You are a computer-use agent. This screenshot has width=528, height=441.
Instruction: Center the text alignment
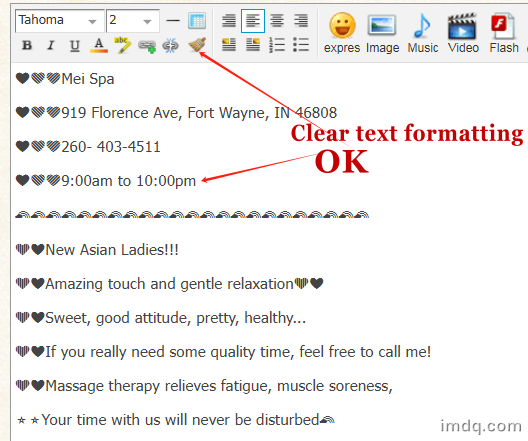[x=277, y=21]
